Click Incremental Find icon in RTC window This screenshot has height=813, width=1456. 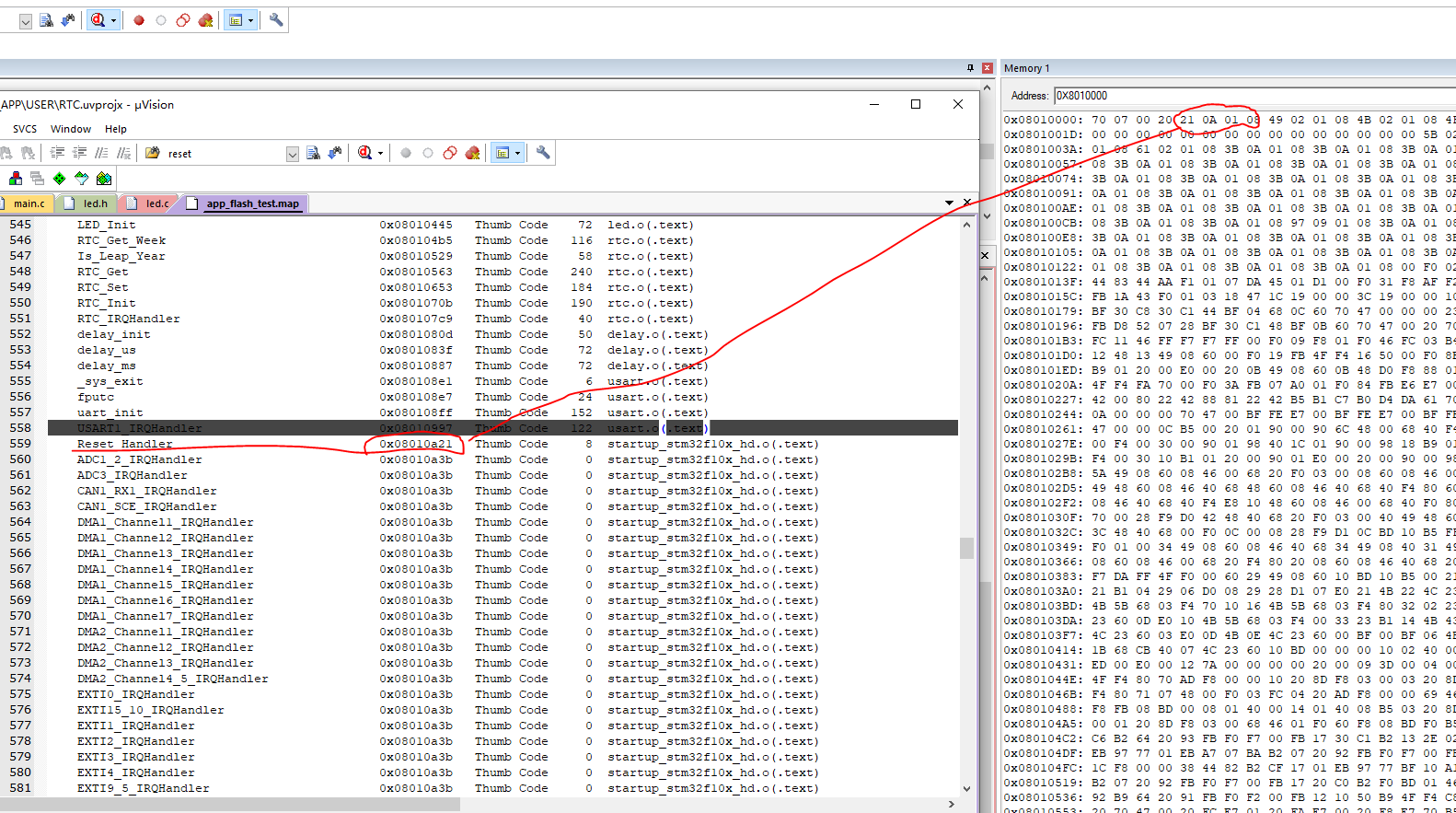335,153
